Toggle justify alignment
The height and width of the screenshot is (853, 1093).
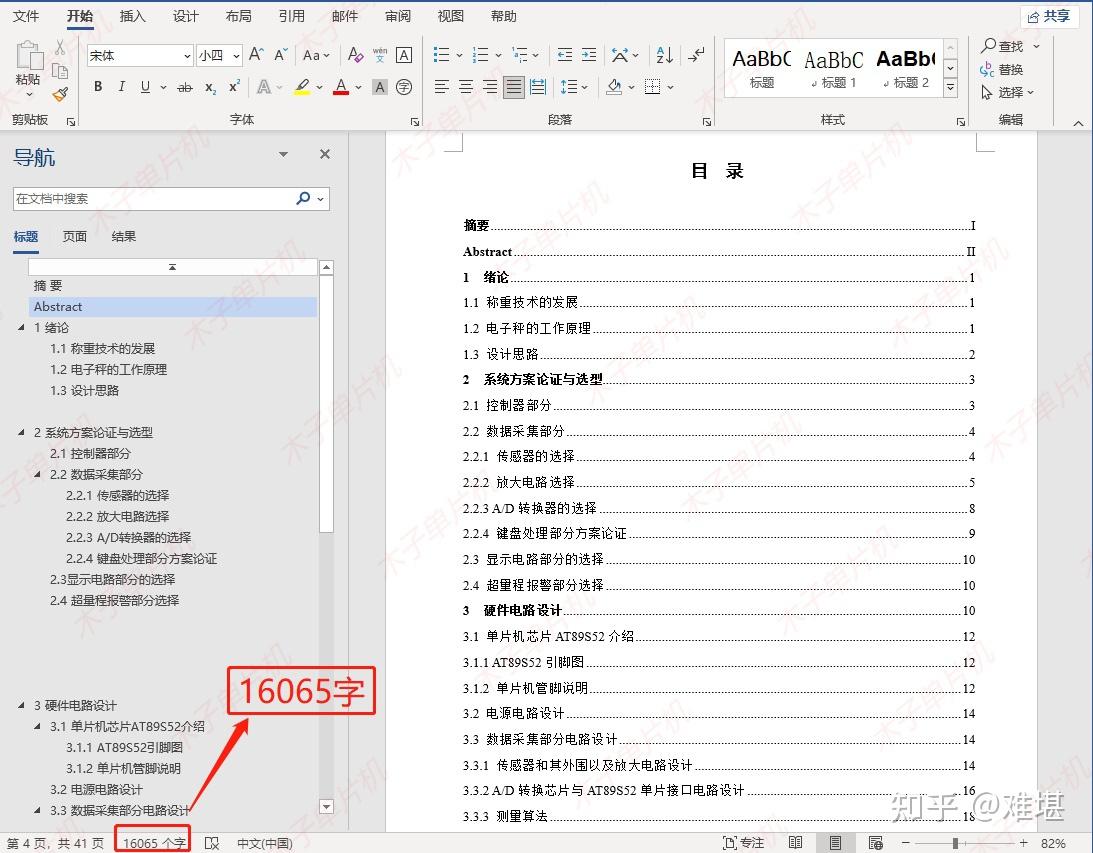tap(514, 87)
